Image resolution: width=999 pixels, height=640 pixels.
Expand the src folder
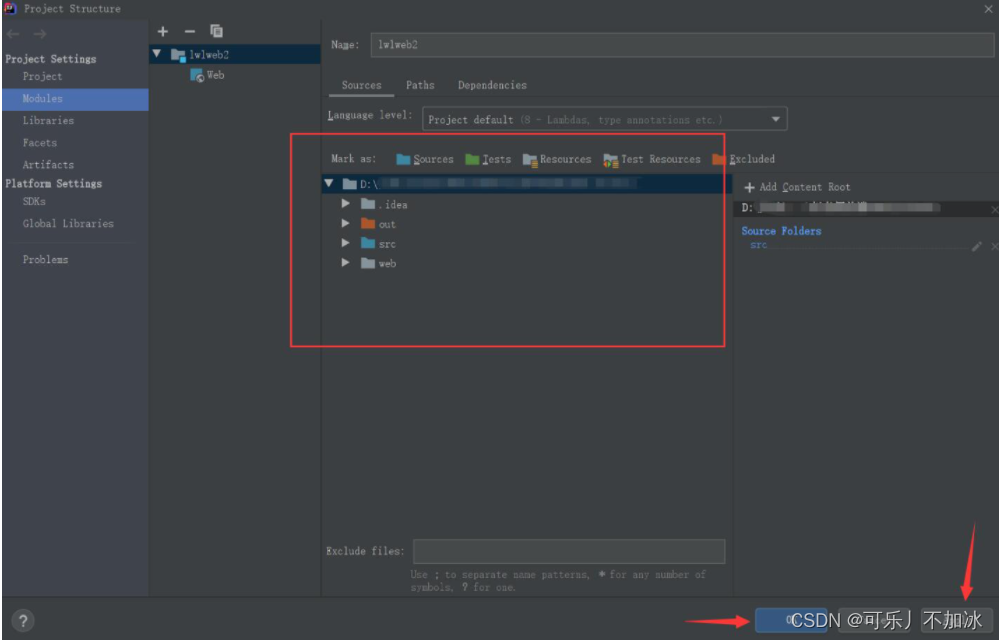[345, 243]
